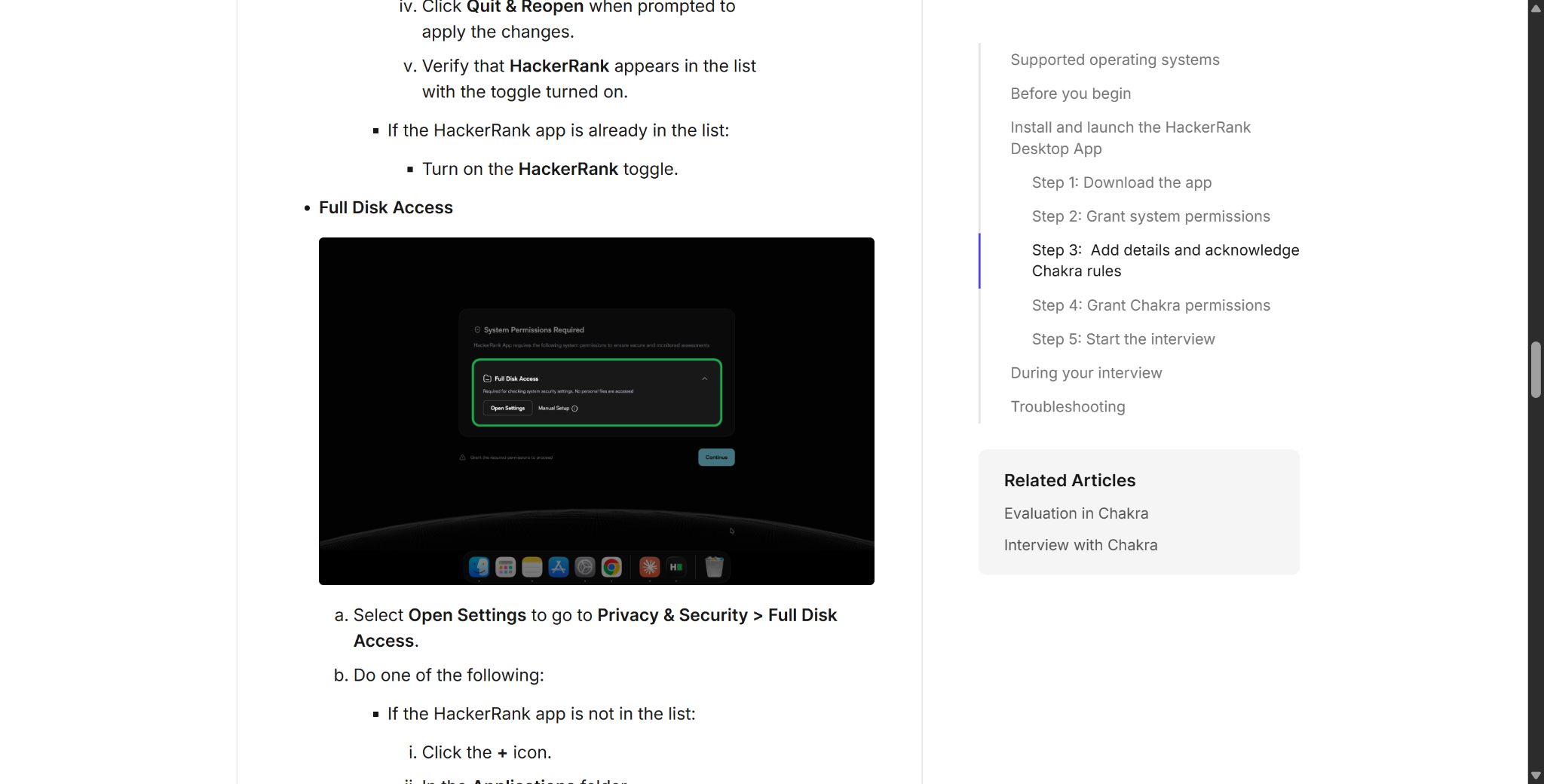This screenshot has width=1544, height=784.
Task: Jump to Step 4: Grant Chakra permissions
Action: [1150, 305]
